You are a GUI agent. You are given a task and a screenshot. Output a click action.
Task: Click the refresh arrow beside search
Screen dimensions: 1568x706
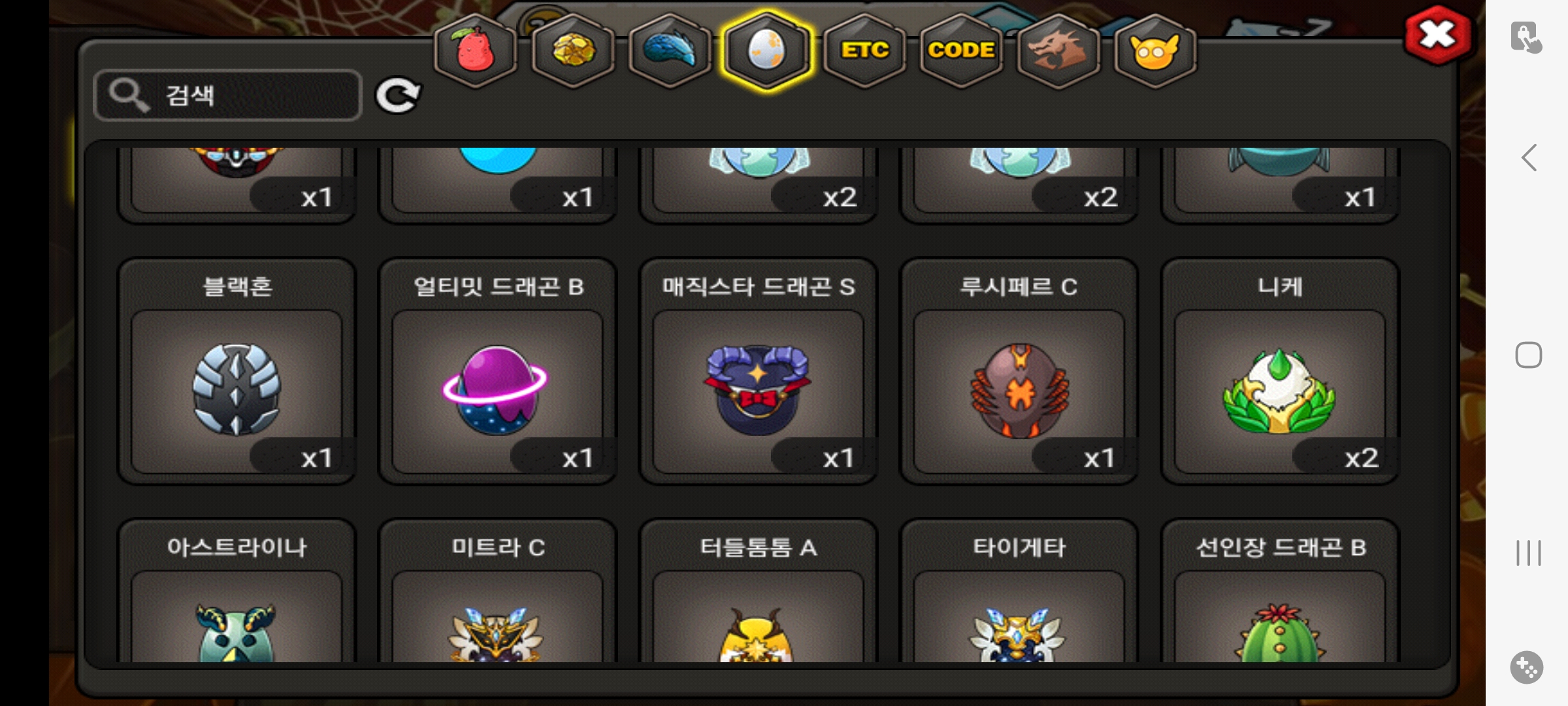tap(398, 95)
